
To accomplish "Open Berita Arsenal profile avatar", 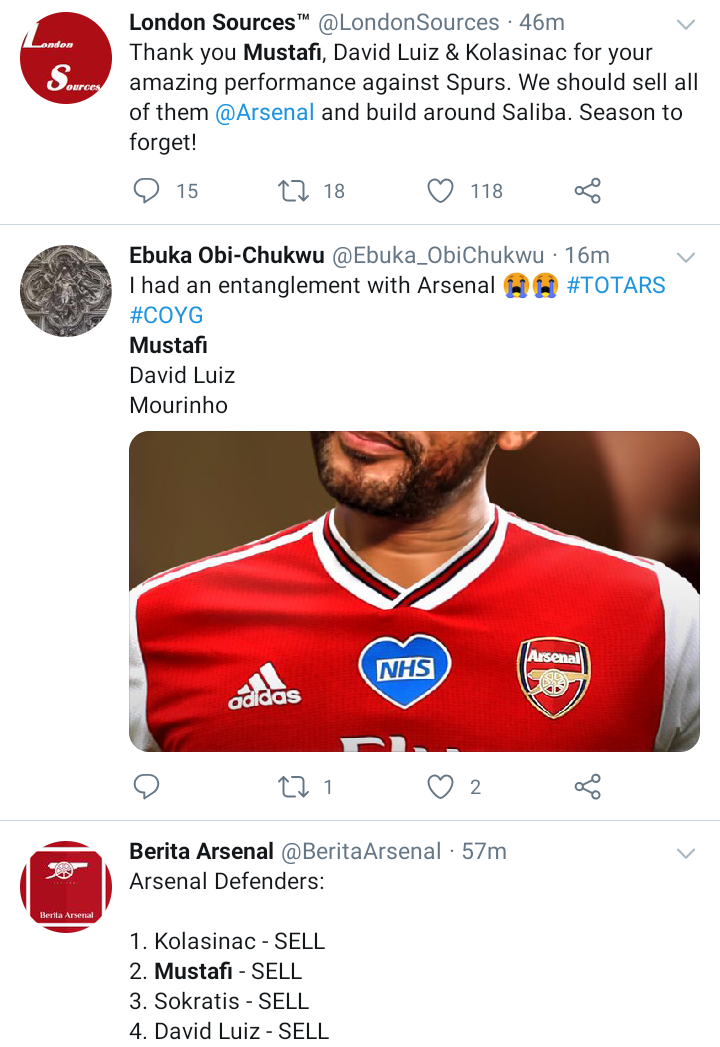I will [65, 887].
